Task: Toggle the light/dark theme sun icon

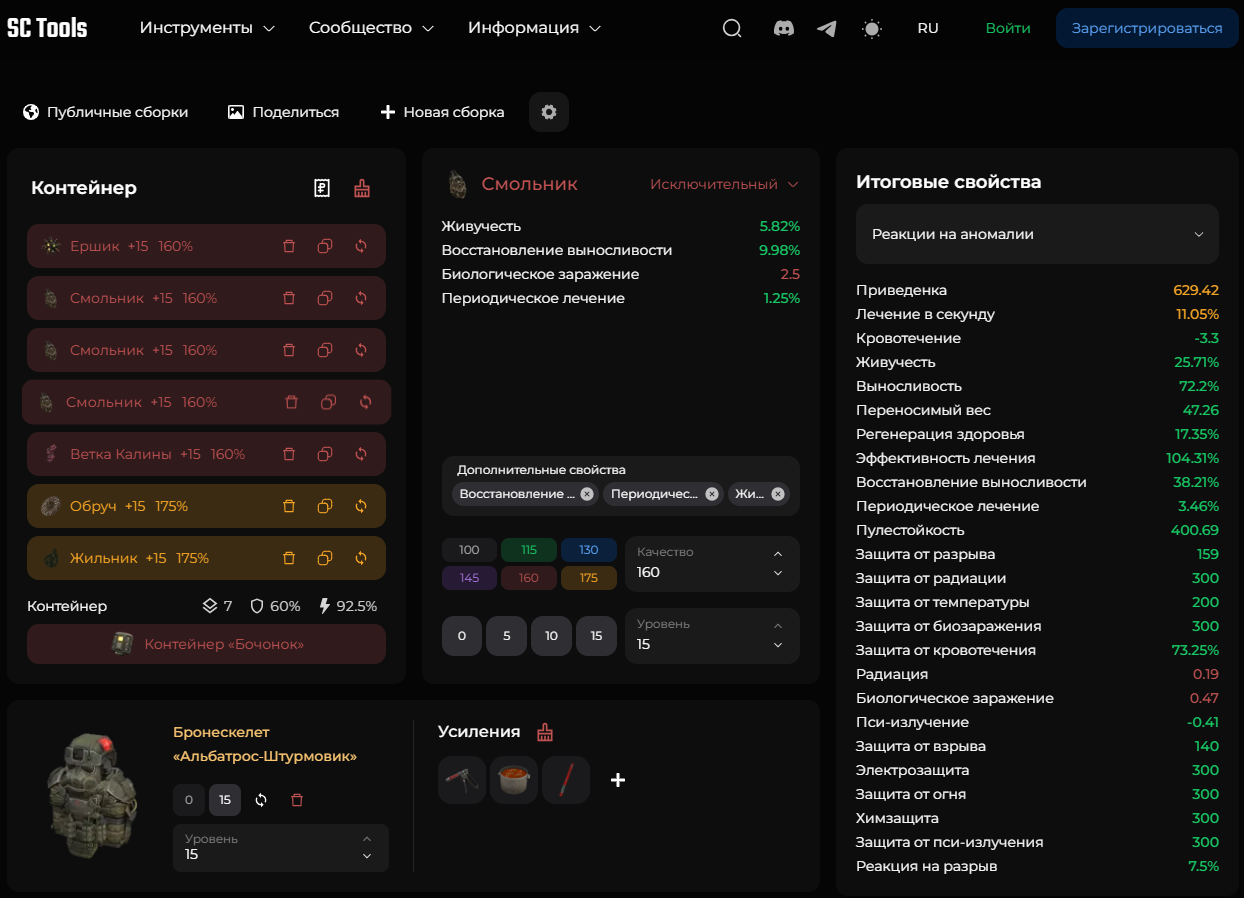Action: pos(872,28)
